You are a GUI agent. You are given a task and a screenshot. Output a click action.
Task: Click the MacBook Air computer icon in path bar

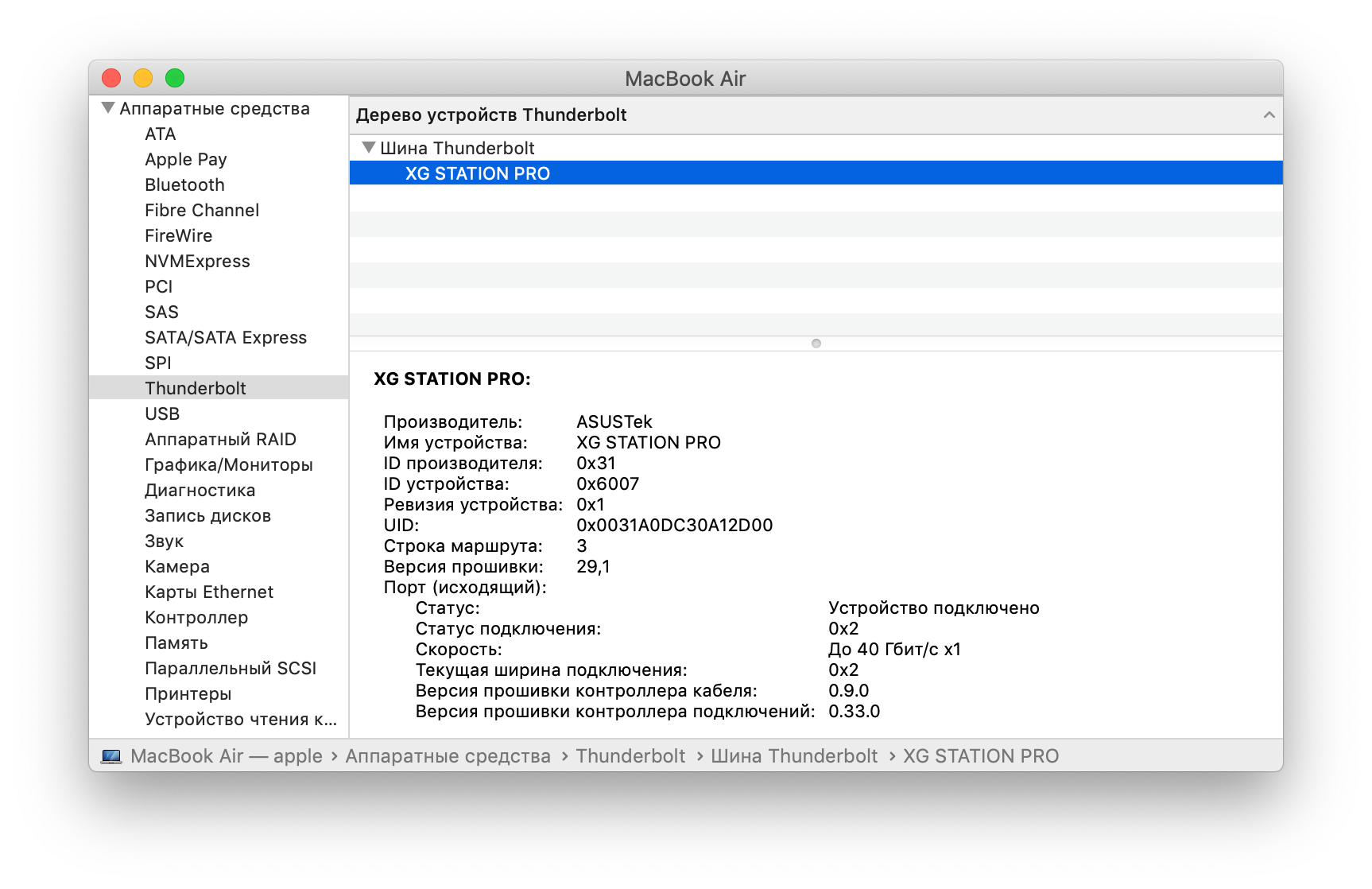(111, 756)
